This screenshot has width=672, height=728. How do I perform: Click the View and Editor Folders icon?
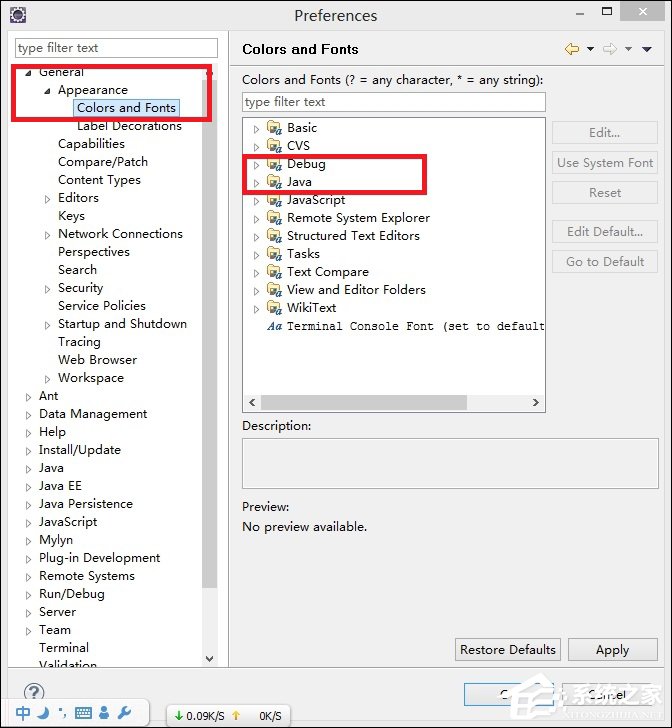pyautogui.click(x=274, y=289)
